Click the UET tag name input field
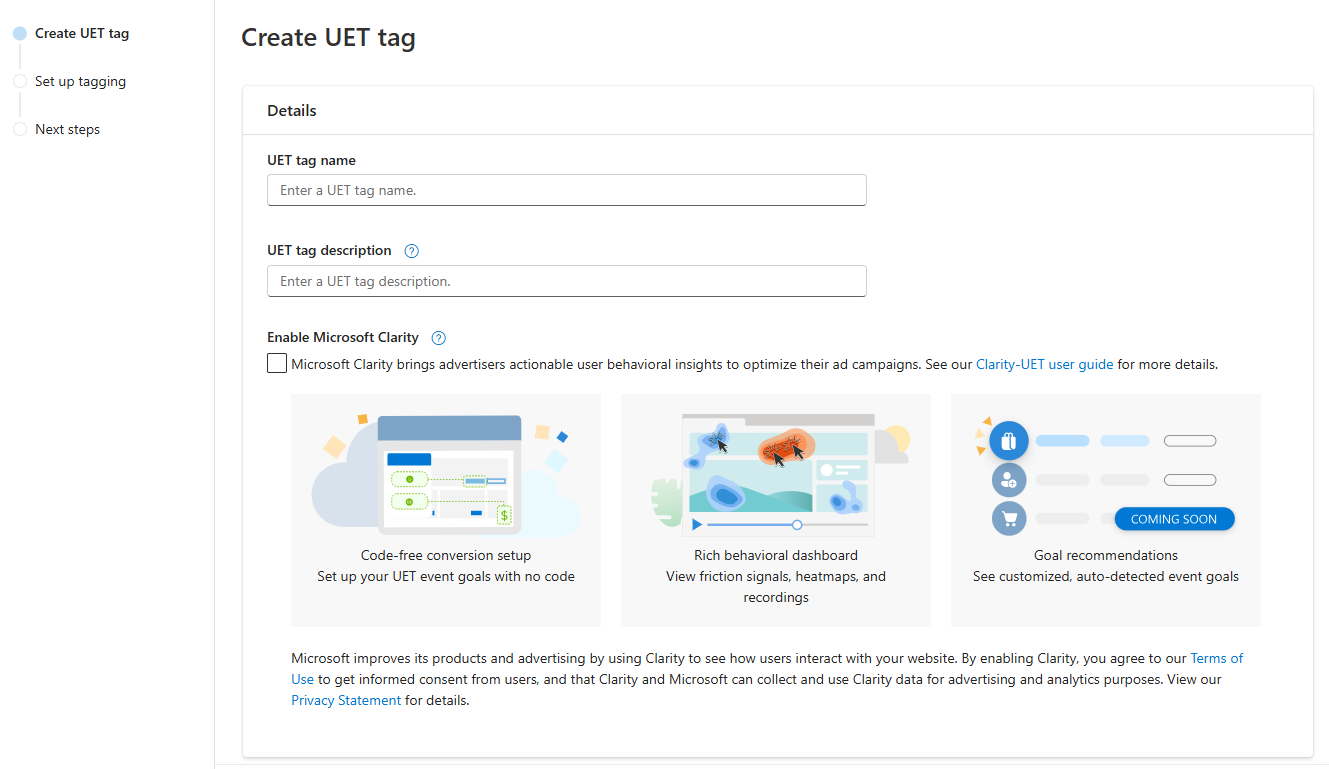1329x769 pixels. pos(566,190)
